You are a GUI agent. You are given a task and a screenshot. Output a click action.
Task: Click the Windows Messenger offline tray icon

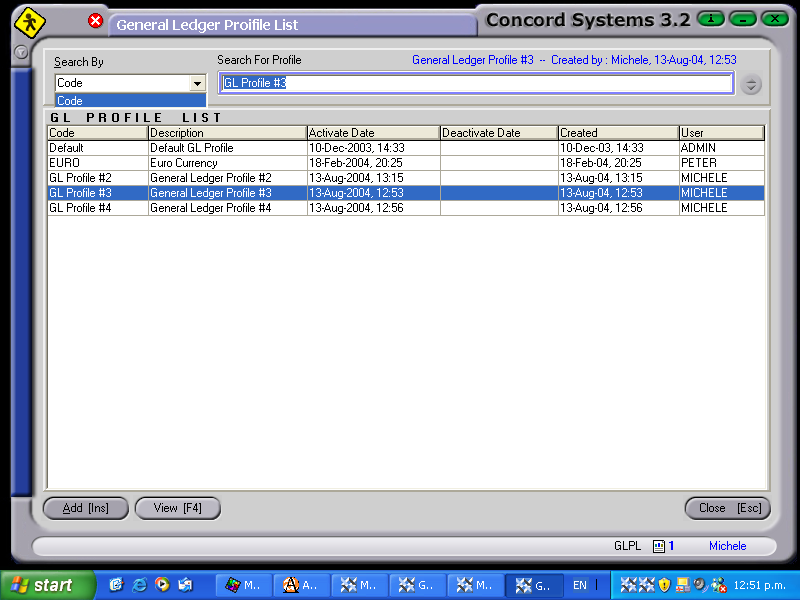718,585
